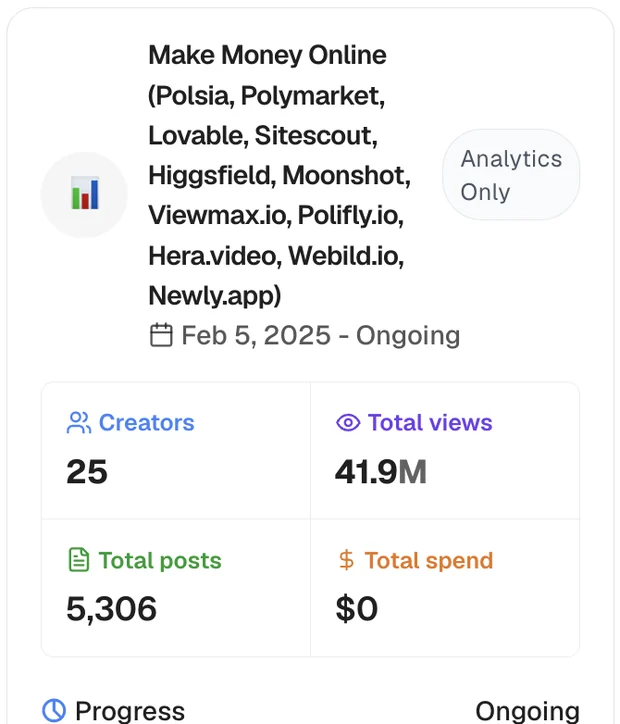620x724 pixels.
Task: Click the calendar icon beside Feb 5, 2025
Action: coord(161,335)
